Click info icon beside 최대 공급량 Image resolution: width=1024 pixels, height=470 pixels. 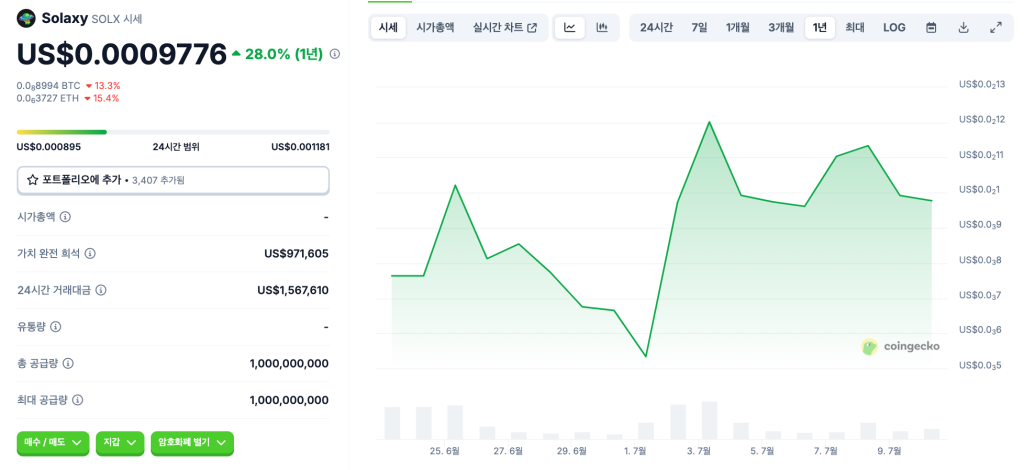78,400
